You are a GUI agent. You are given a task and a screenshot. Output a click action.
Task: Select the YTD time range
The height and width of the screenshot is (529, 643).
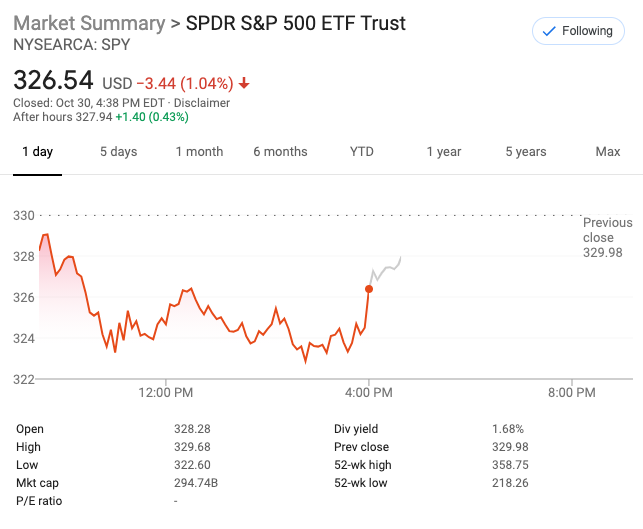click(361, 152)
